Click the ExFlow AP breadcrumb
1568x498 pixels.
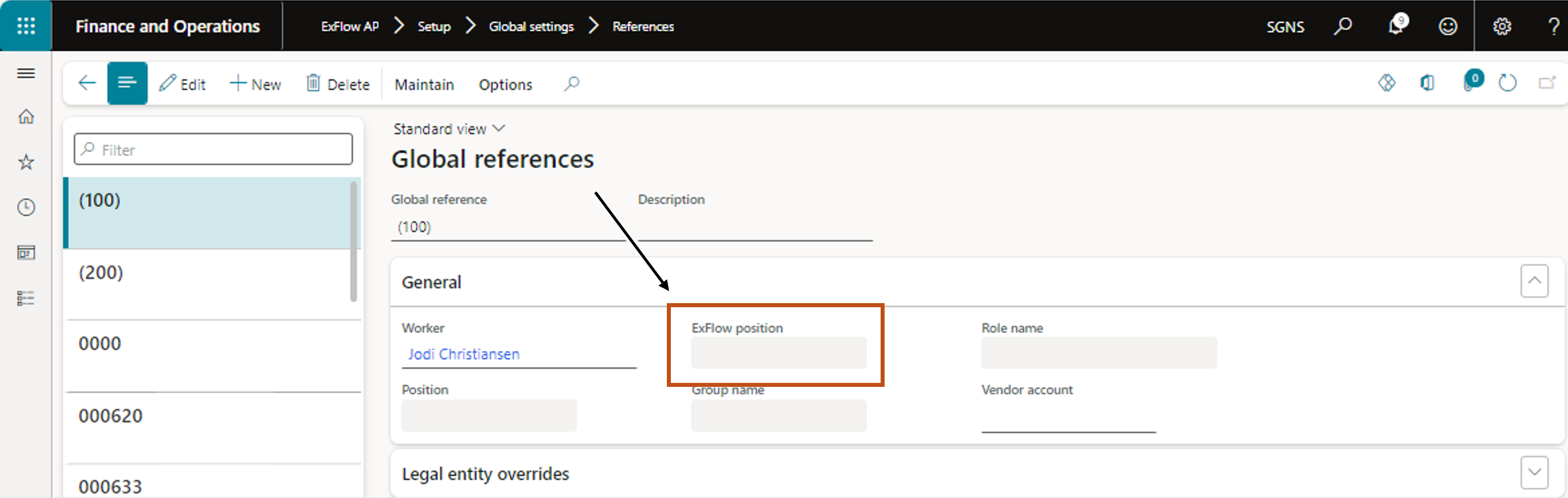click(x=349, y=26)
